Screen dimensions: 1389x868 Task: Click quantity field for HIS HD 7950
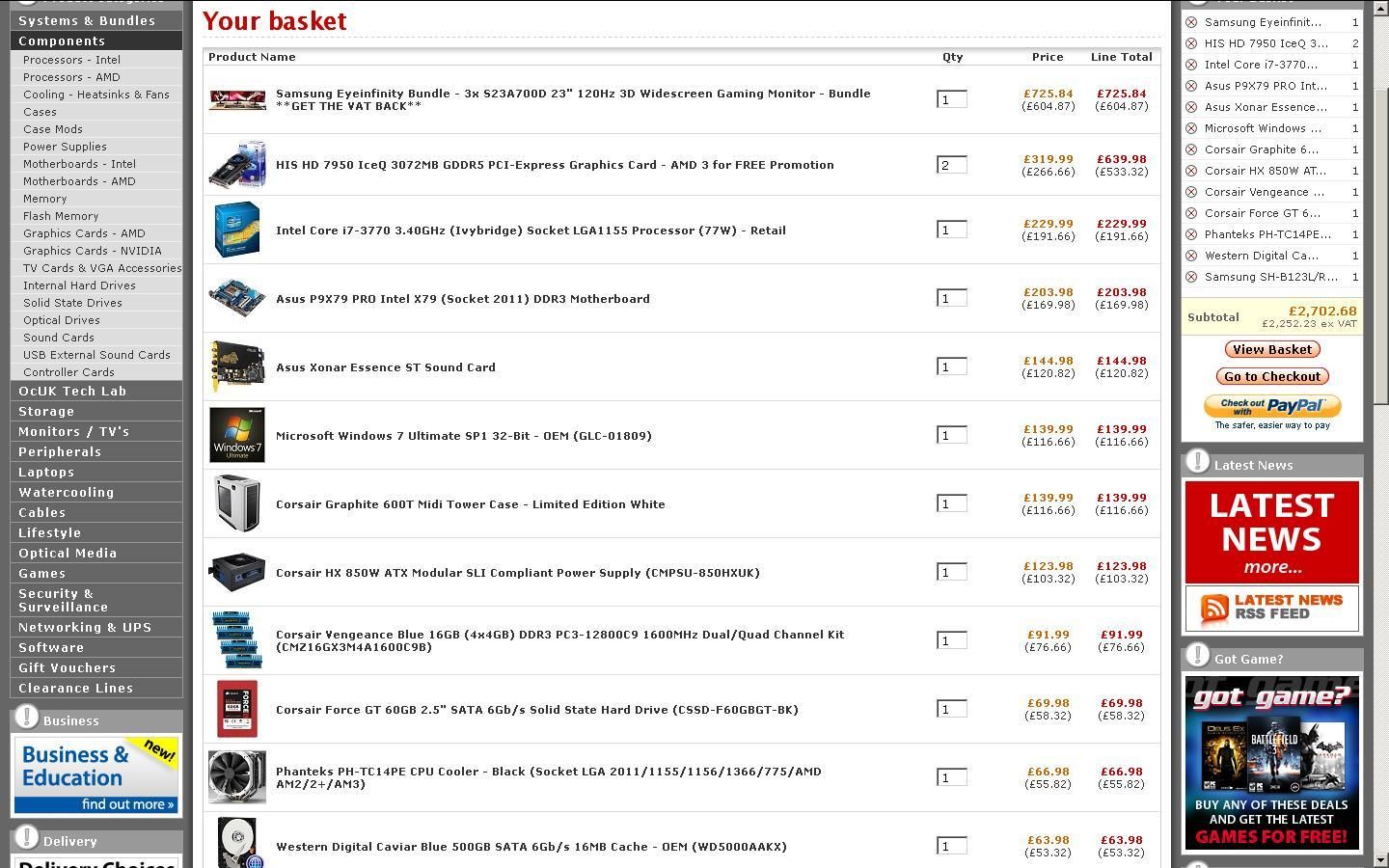[x=951, y=165]
